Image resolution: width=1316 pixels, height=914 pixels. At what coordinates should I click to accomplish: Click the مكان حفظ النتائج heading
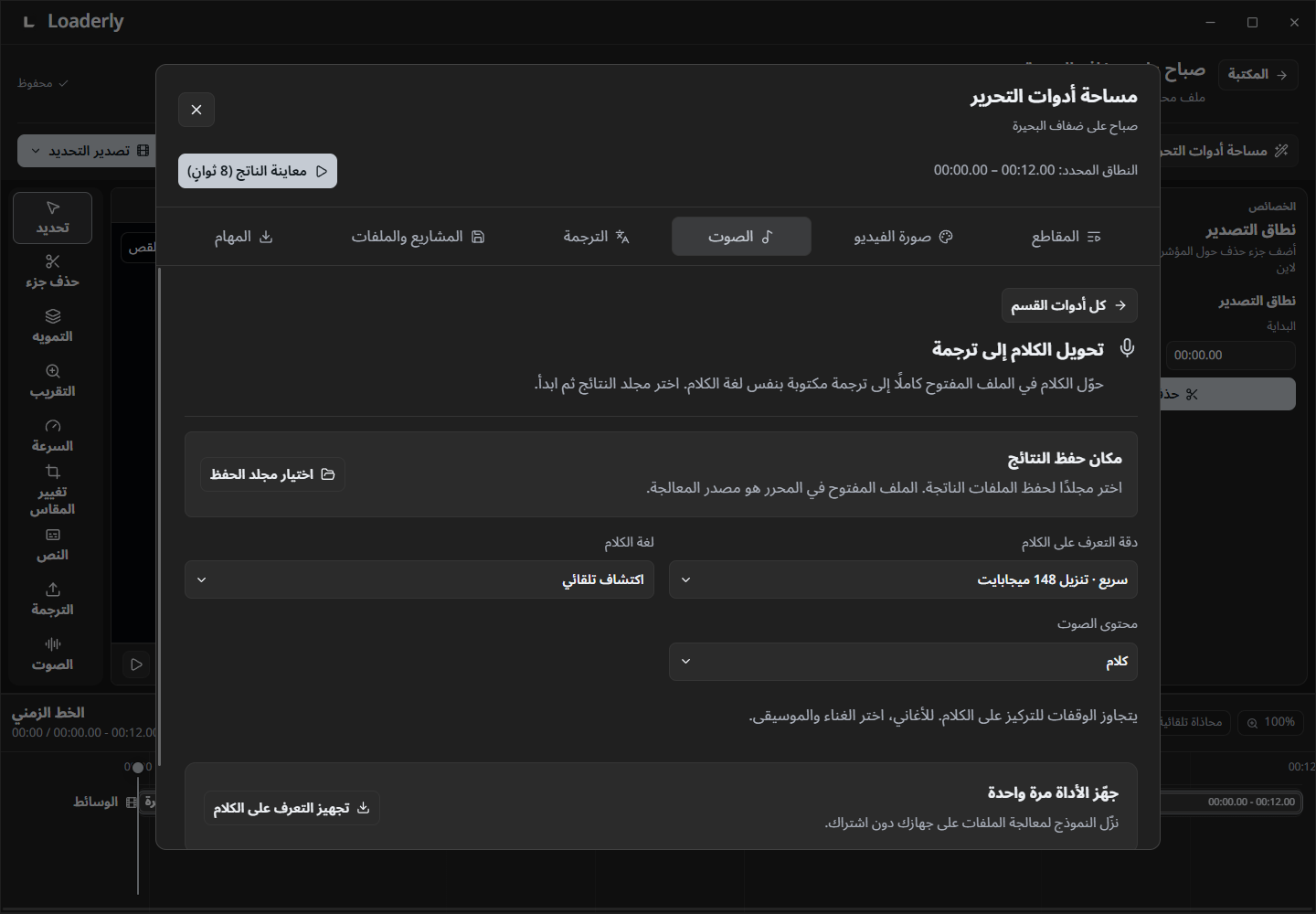point(1065,458)
